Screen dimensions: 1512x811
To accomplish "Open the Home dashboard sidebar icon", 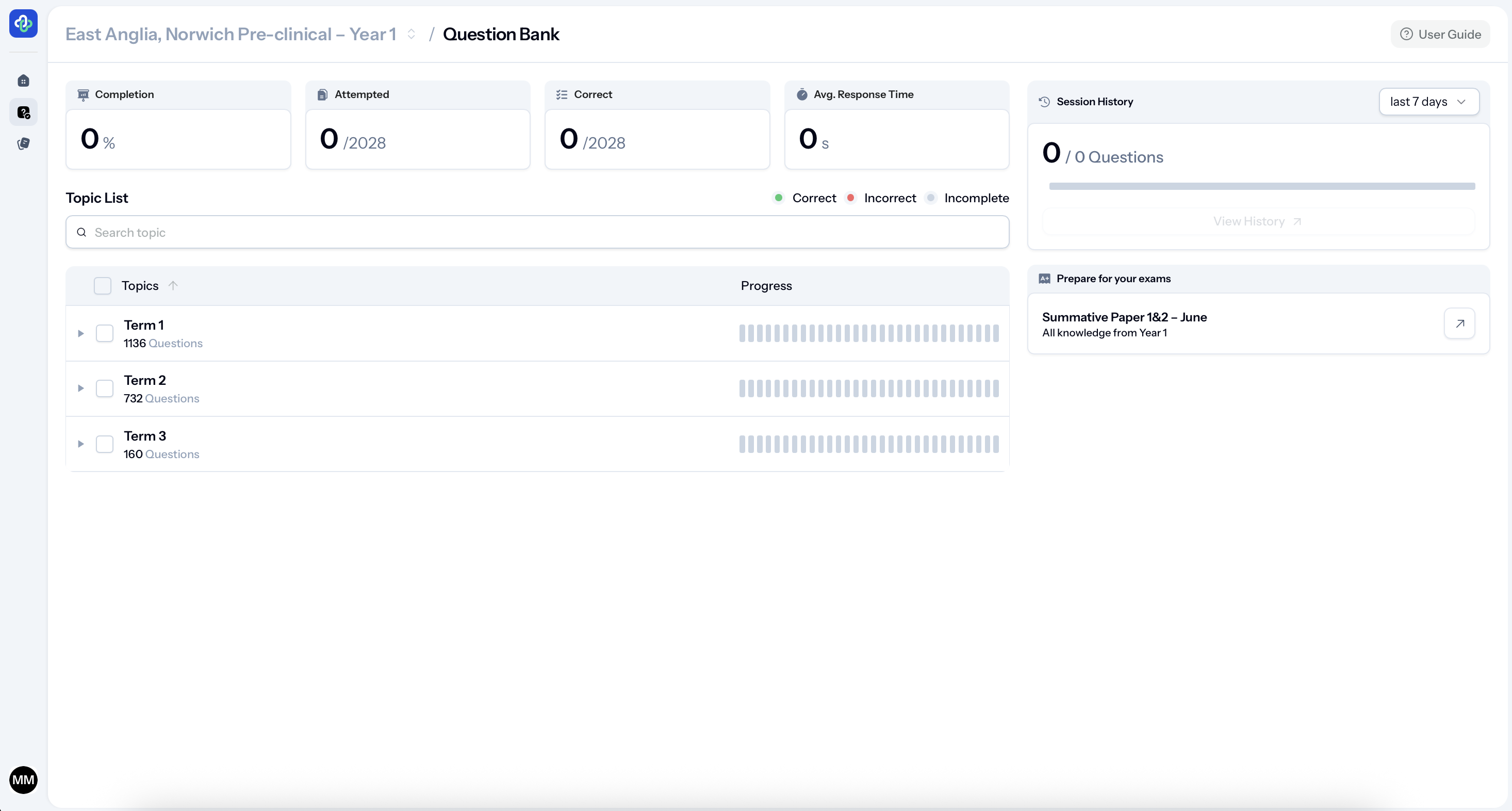I will pyautogui.click(x=24, y=81).
